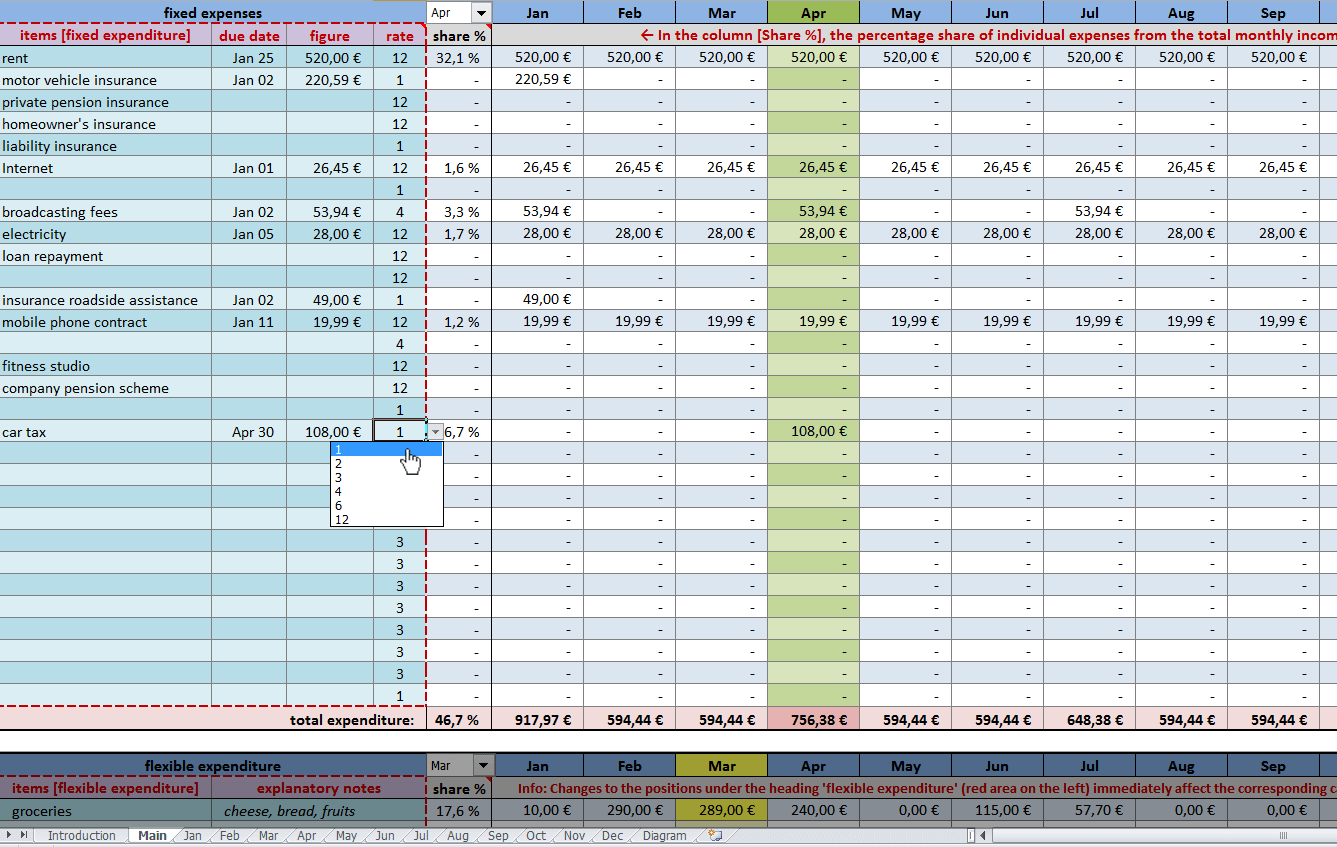Select the rent figure cell 520,00 €

(330, 58)
